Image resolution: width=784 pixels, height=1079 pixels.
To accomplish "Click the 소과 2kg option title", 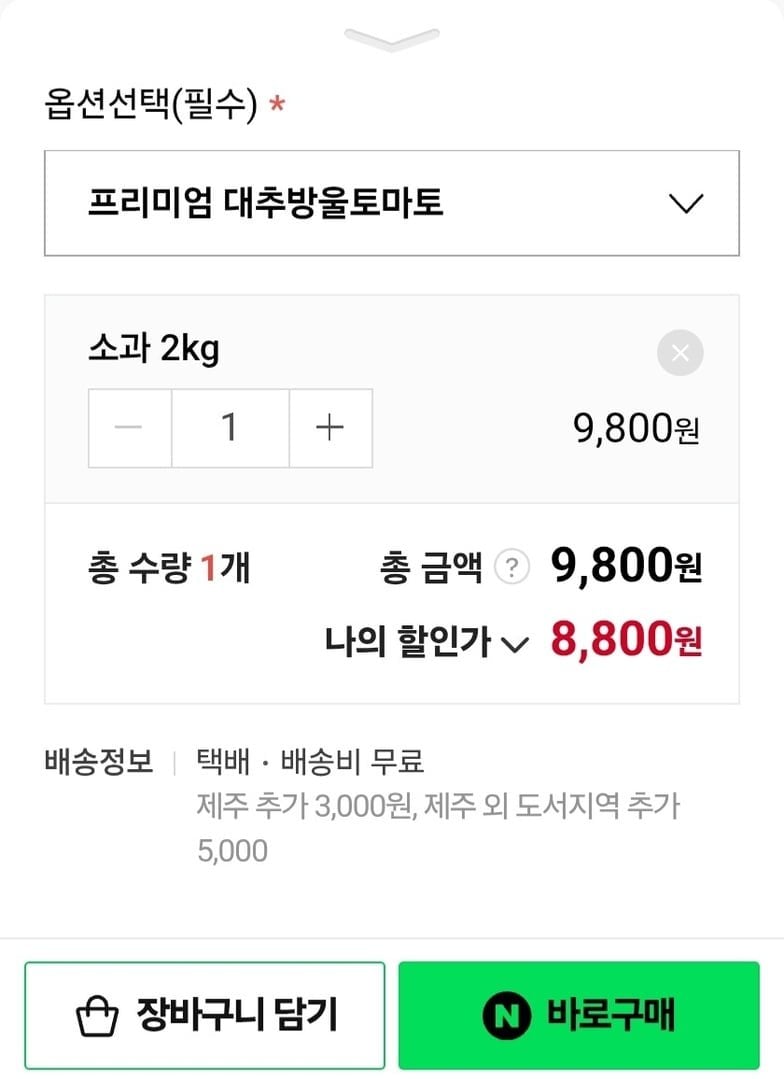I will tap(154, 350).
